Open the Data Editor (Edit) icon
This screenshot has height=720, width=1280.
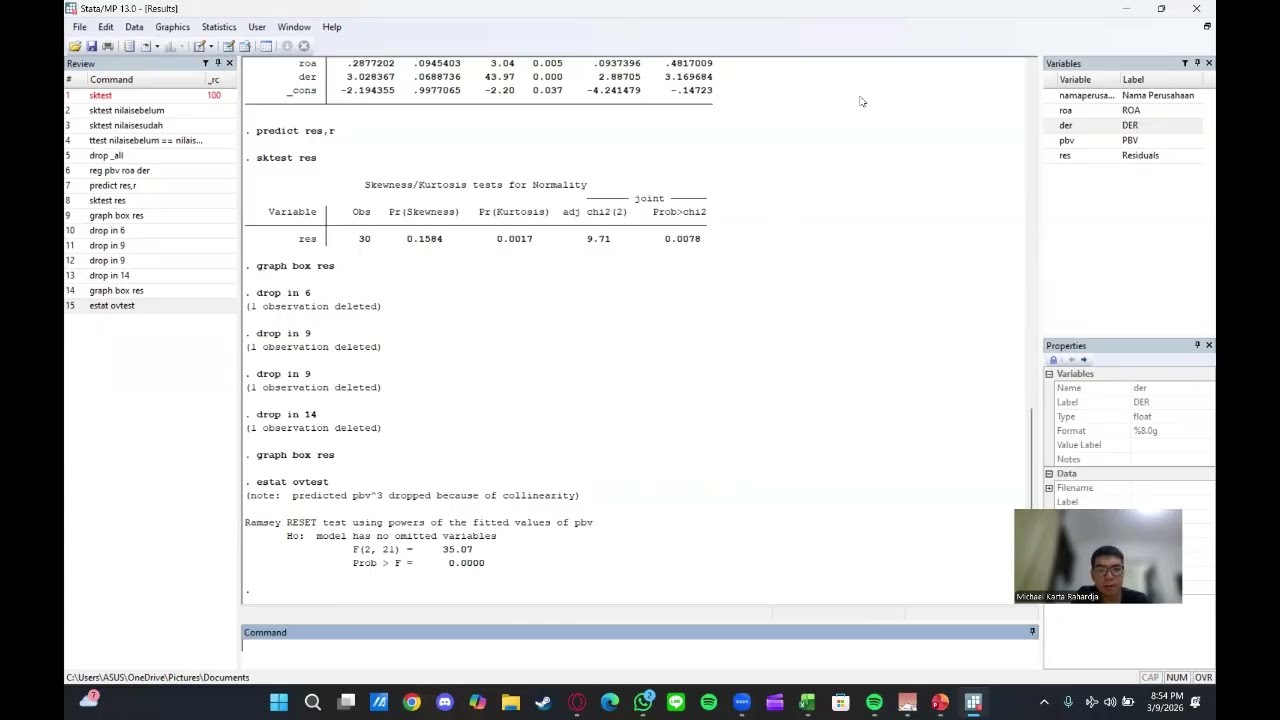(228, 46)
